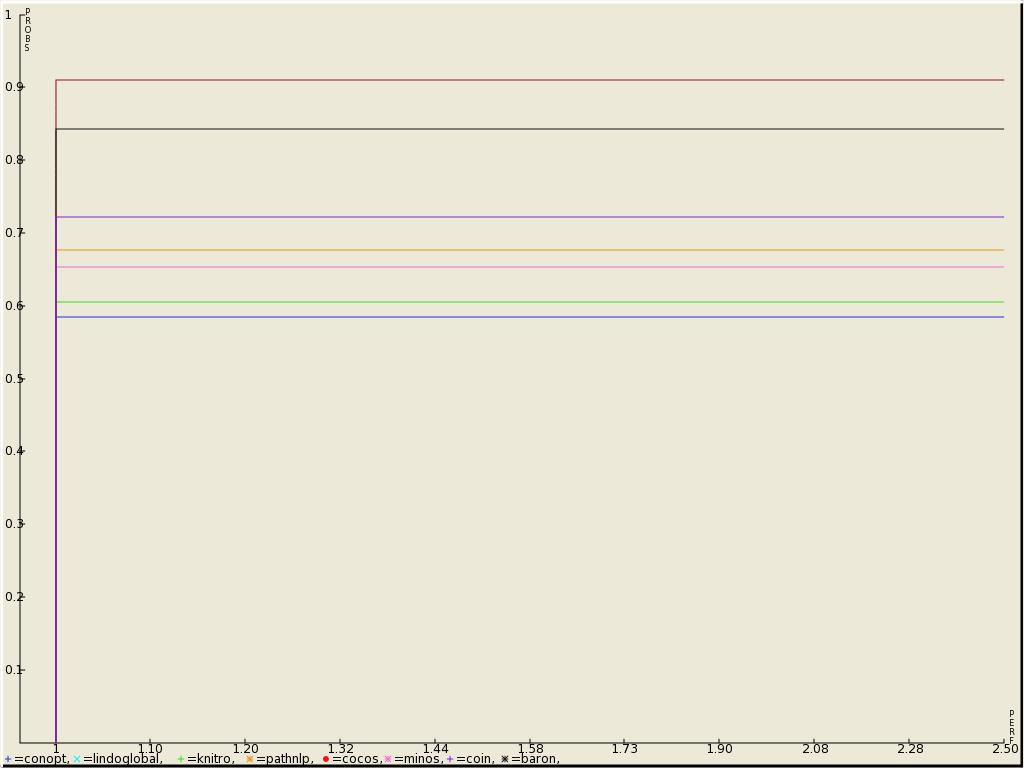Select the '=lindoglobal,' legend label
This screenshot has width=1024, height=768.
click(123, 759)
